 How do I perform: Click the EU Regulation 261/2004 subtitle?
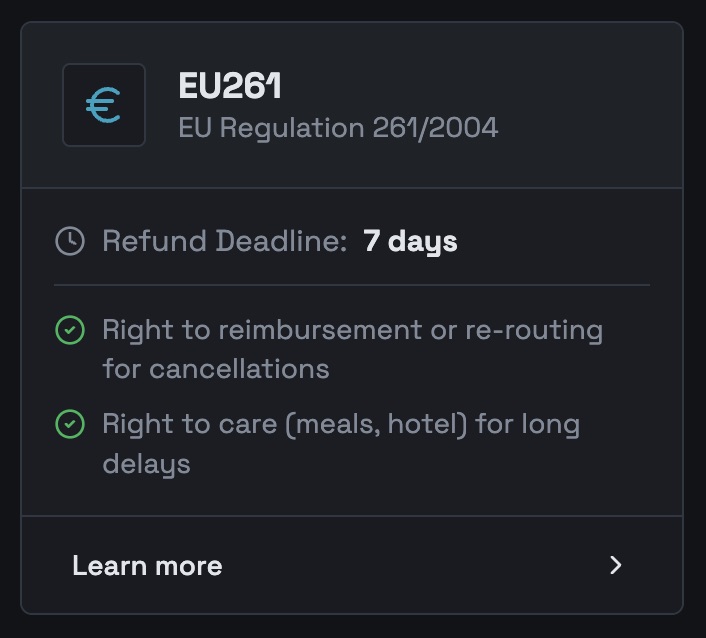click(338, 128)
